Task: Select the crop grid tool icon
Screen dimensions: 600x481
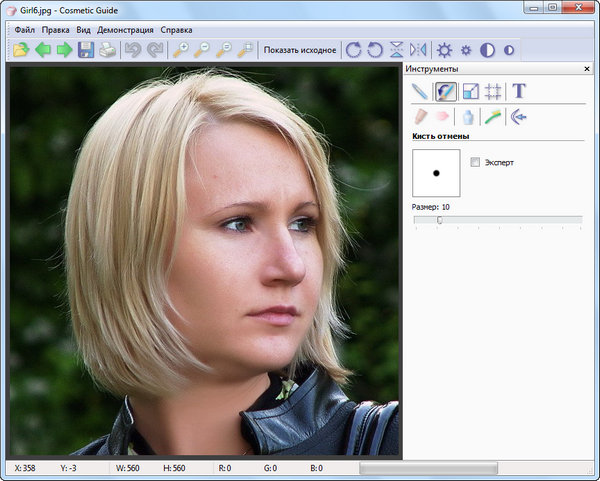Action: (493, 91)
